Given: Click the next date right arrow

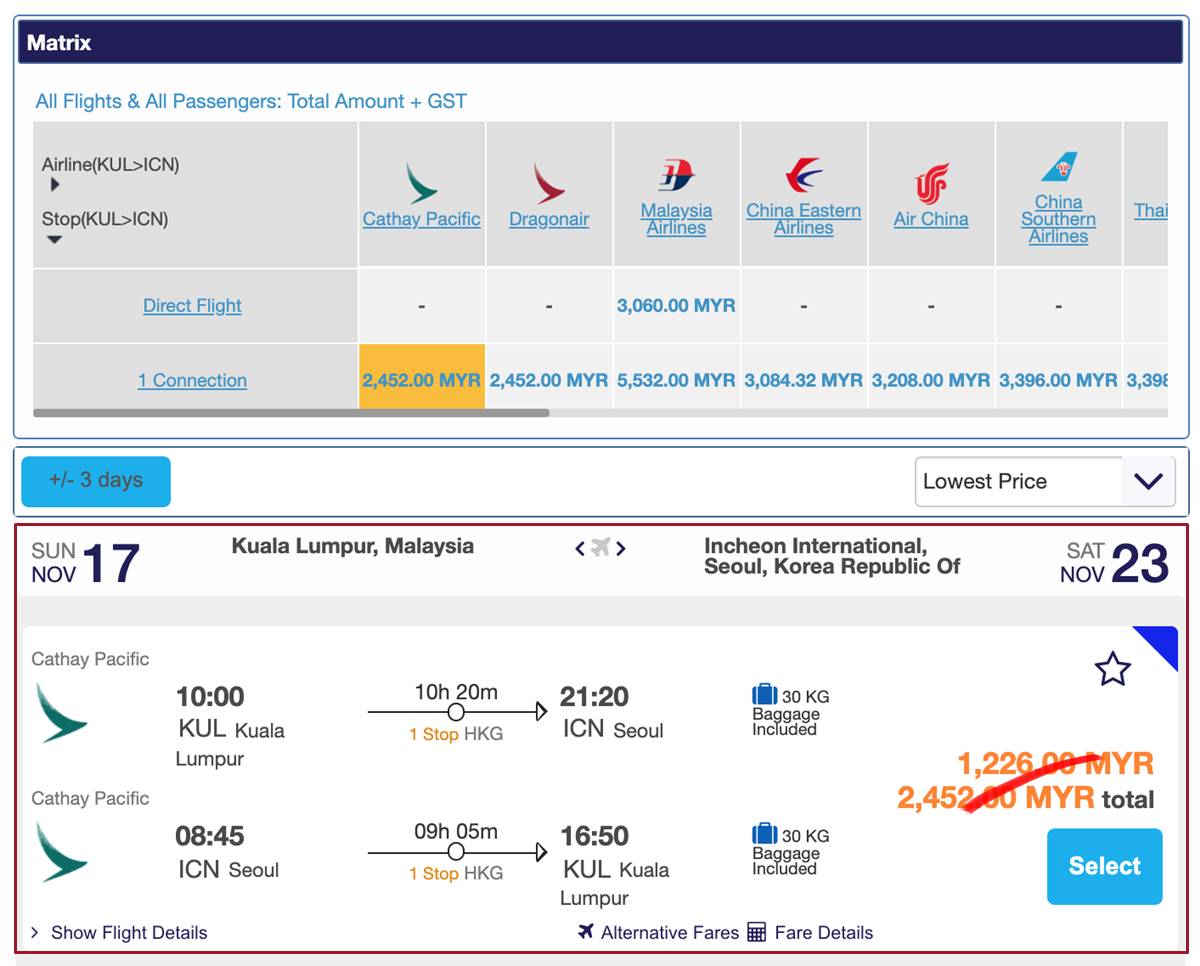Looking at the screenshot, I should 621,548.
